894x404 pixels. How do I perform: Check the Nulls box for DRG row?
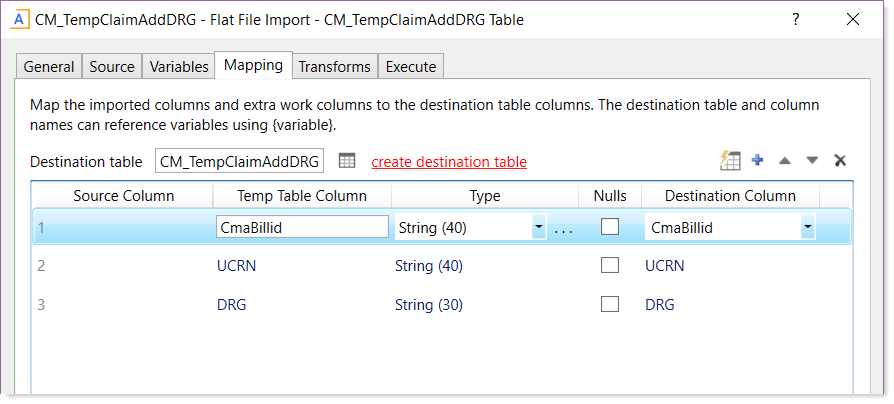coord(609,304)
